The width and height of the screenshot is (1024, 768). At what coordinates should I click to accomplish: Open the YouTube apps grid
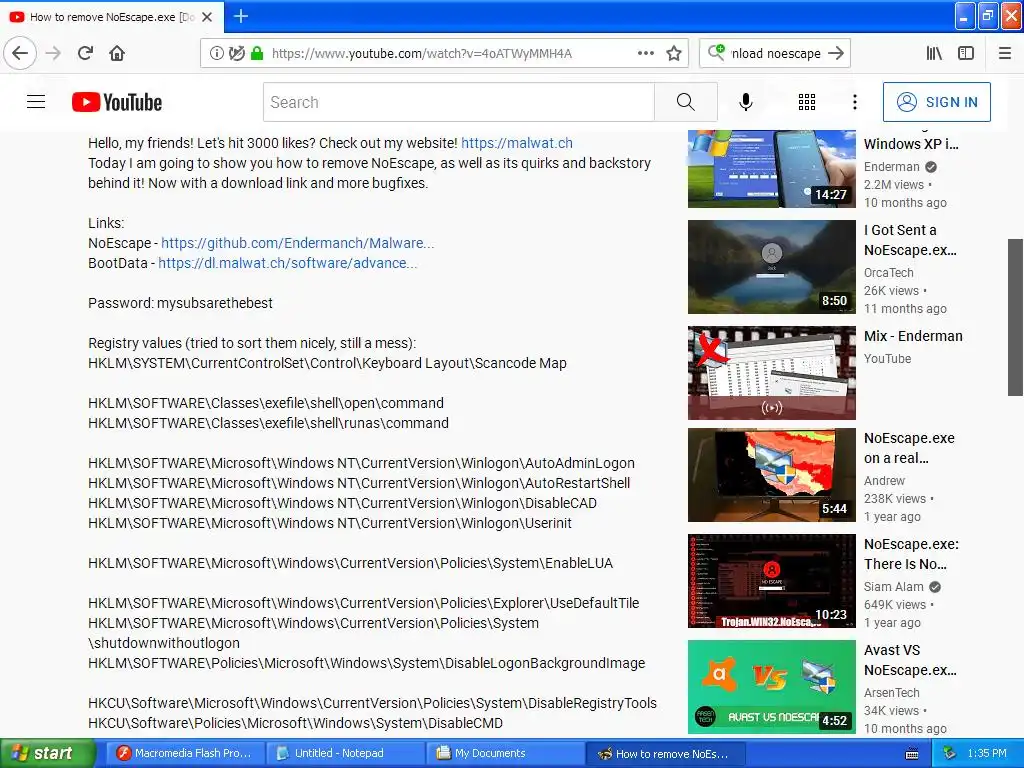(x=807, y=102)
